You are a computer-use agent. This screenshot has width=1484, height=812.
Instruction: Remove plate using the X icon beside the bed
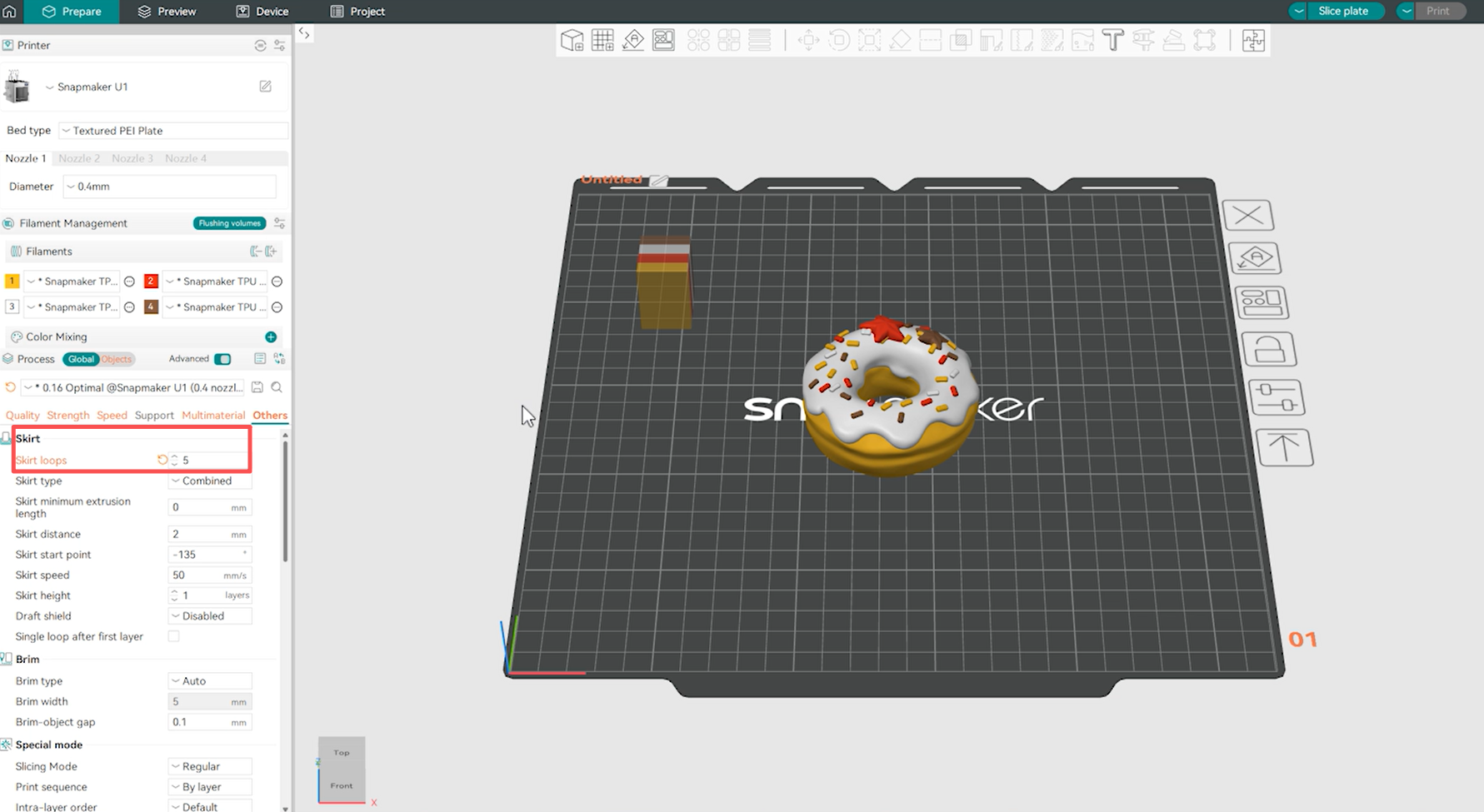tap(1248, 216)
